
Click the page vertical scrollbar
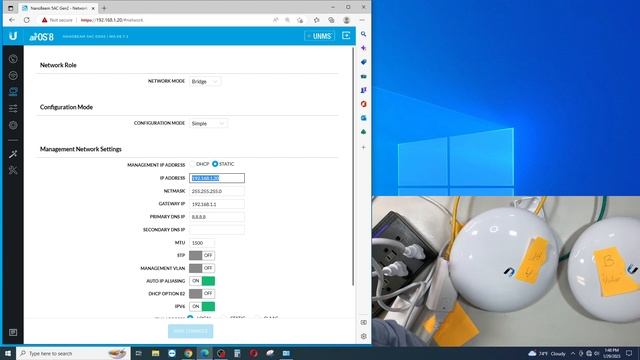click(x=353, y=167)
